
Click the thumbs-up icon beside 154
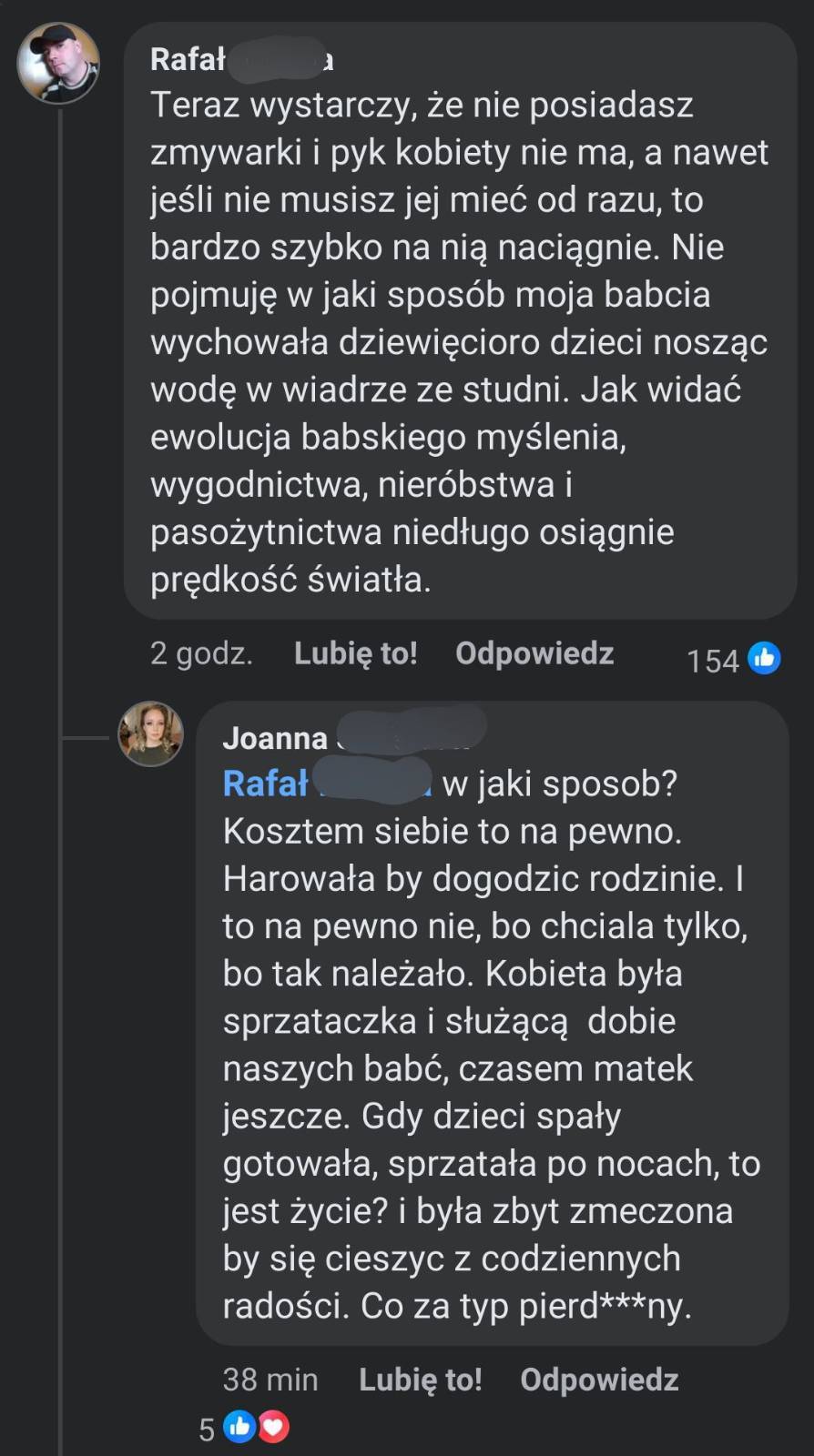(x=764, y=658)
